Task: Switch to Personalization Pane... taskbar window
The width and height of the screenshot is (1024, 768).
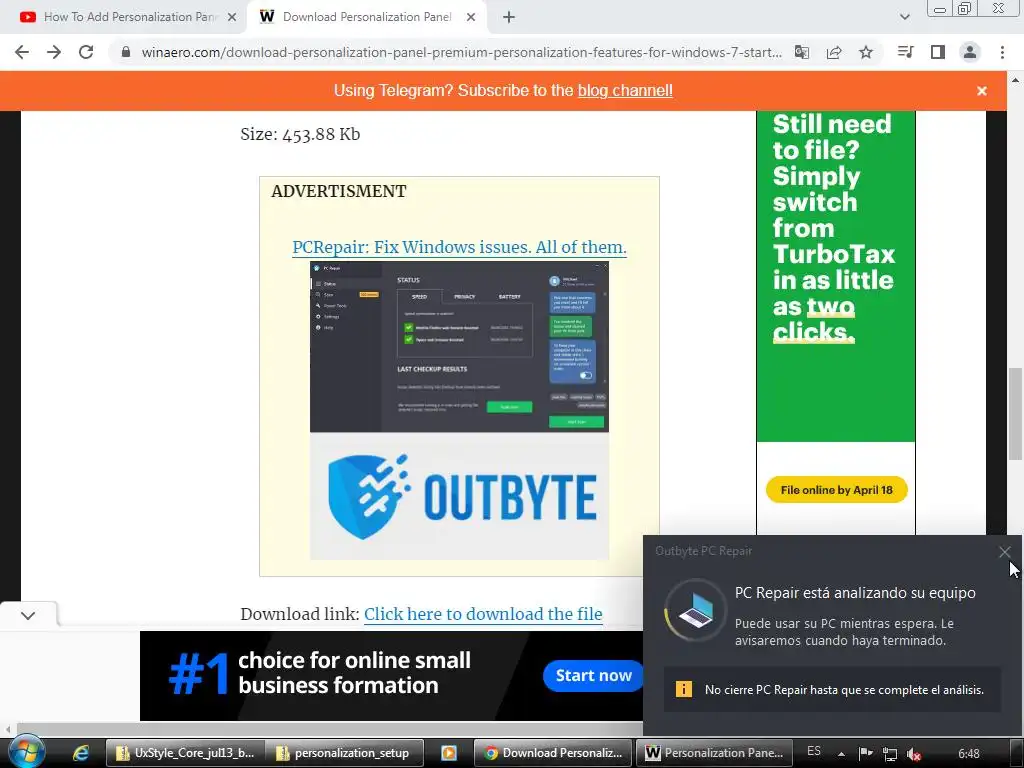Action: pos(716,753)
